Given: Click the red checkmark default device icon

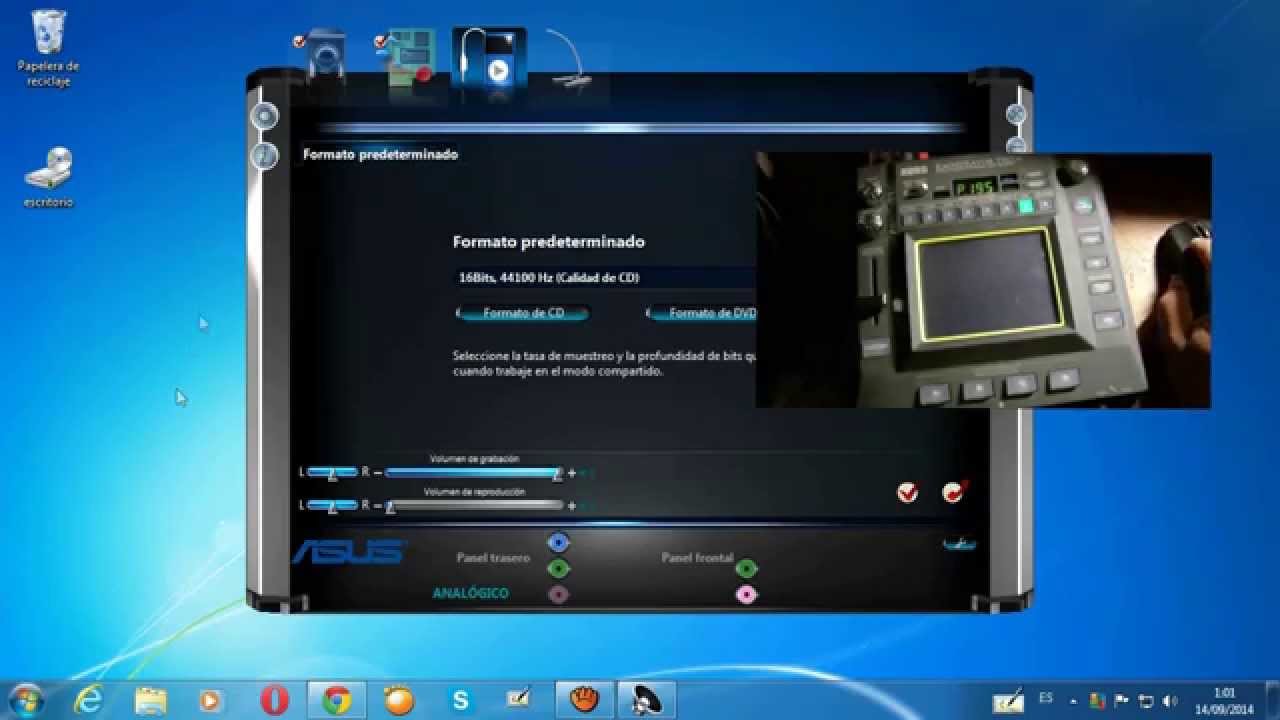Looking at the screenshot, I should (955, 491).
